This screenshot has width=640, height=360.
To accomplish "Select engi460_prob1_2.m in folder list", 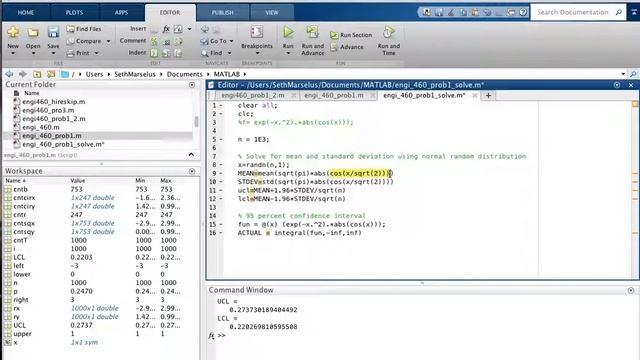I will [x=54, y=119].
